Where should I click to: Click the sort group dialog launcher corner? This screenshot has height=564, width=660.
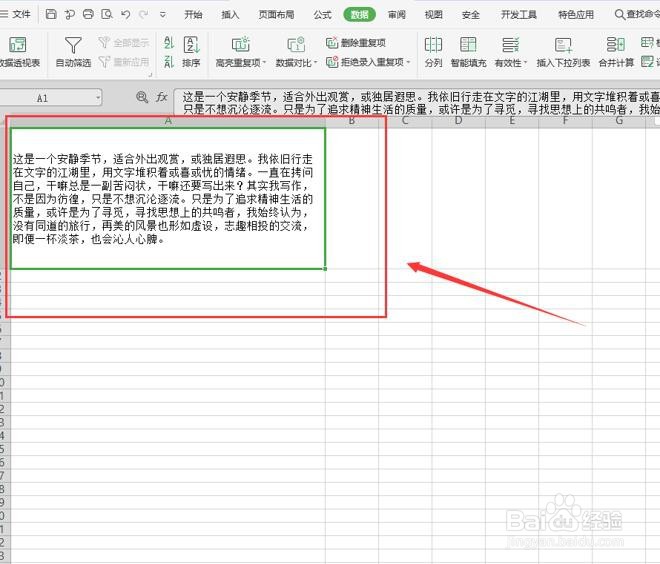(x=150, y=75)
